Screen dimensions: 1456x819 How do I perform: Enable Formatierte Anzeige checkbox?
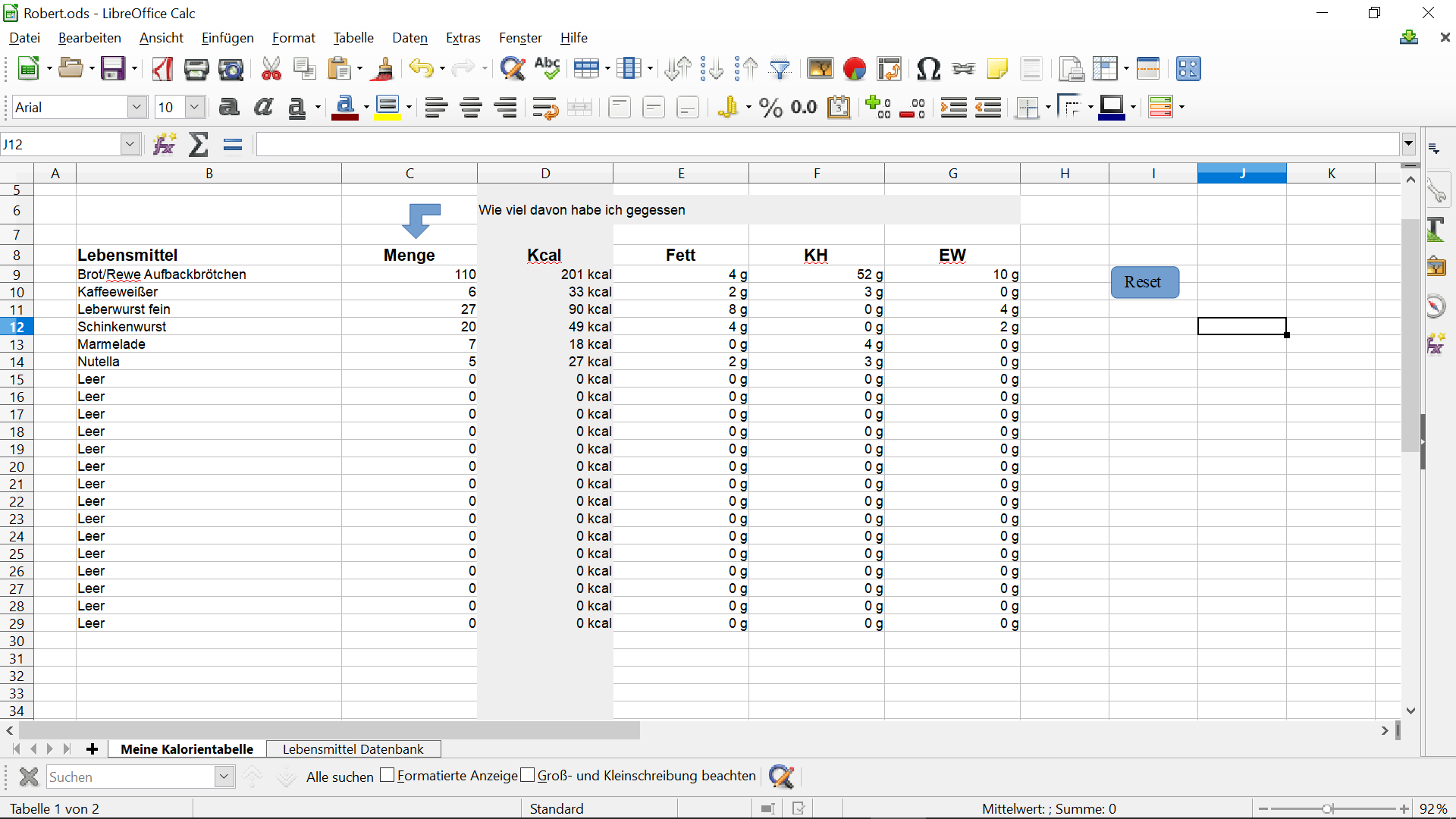coord(387,775)
